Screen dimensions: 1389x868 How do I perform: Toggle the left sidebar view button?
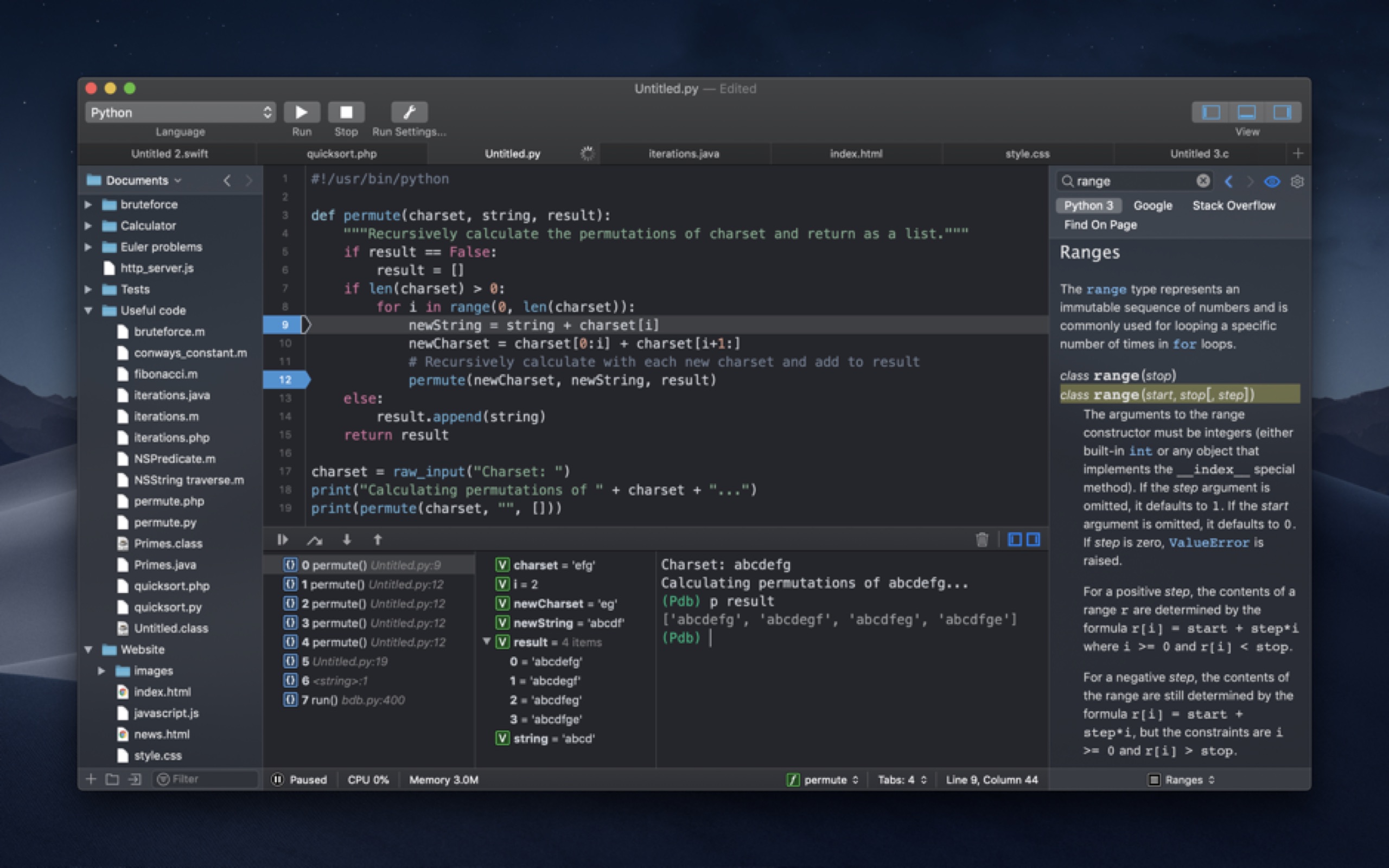(x=1210, y=112)
